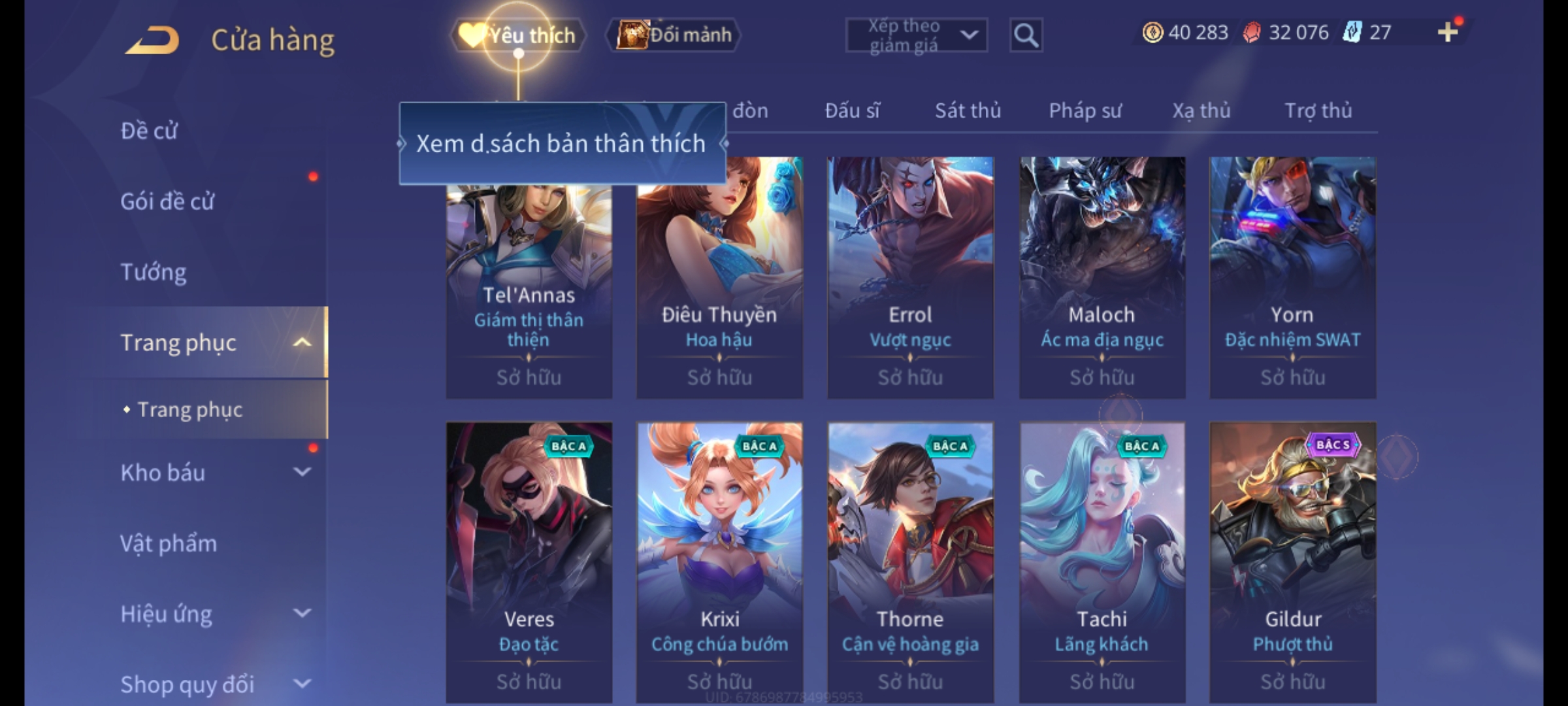Switch to the Pháp sư tab

pyautogui.click(x=1085, y=110)
